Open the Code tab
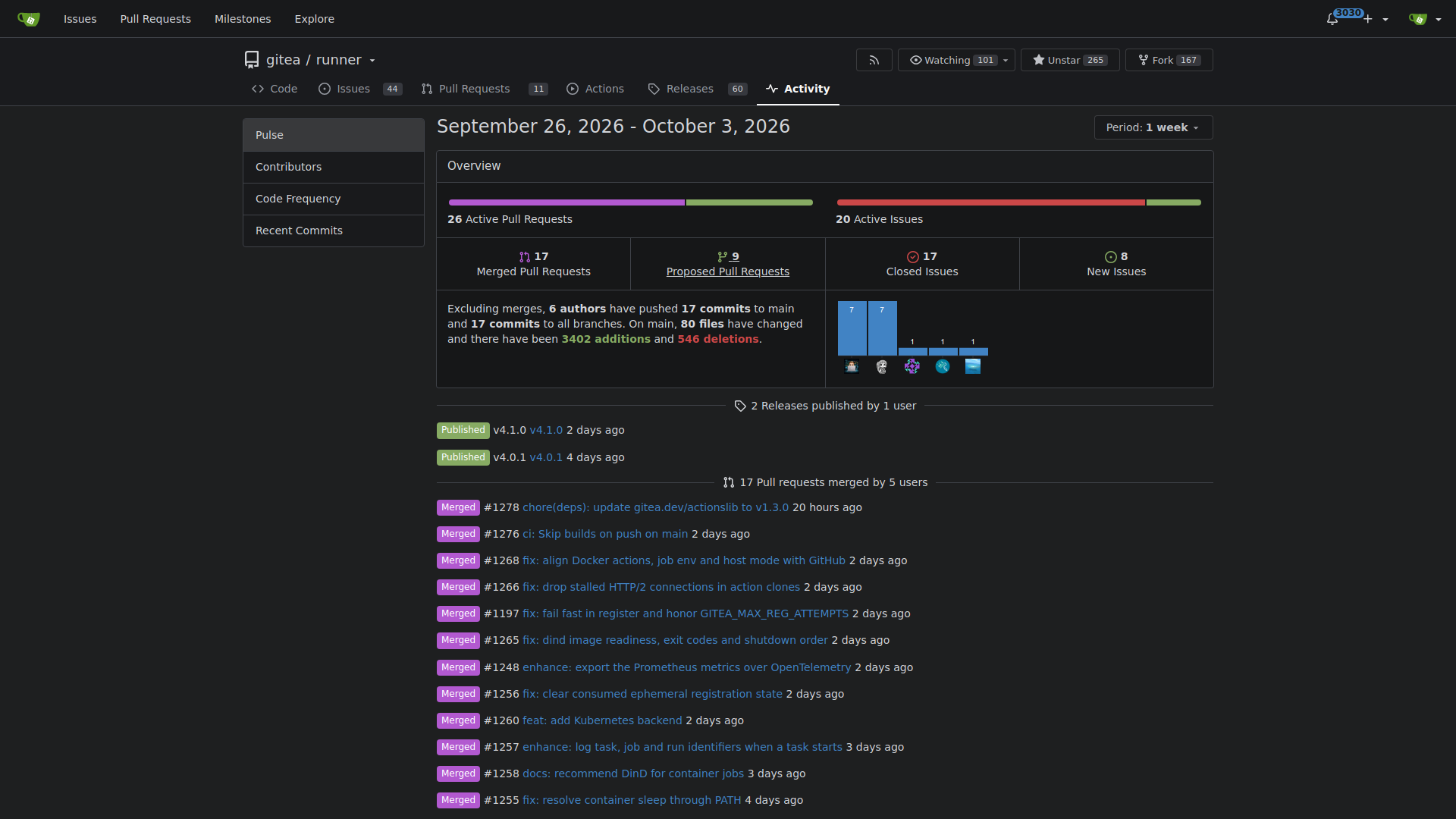Viewport: 1456px width, 819px height. (x=275, y=89)
